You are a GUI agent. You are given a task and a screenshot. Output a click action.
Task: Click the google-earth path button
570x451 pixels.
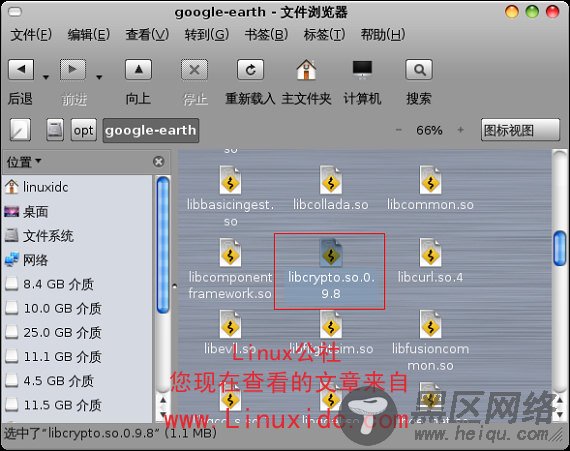point(150,130)
